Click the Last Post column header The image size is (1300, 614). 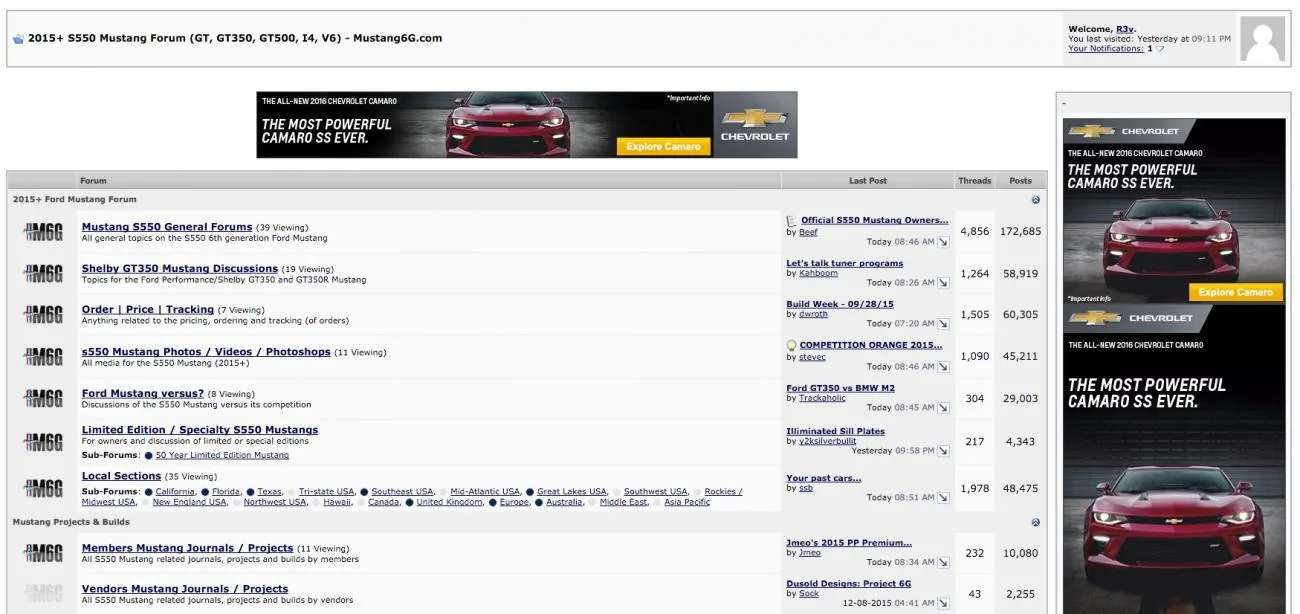868,181
